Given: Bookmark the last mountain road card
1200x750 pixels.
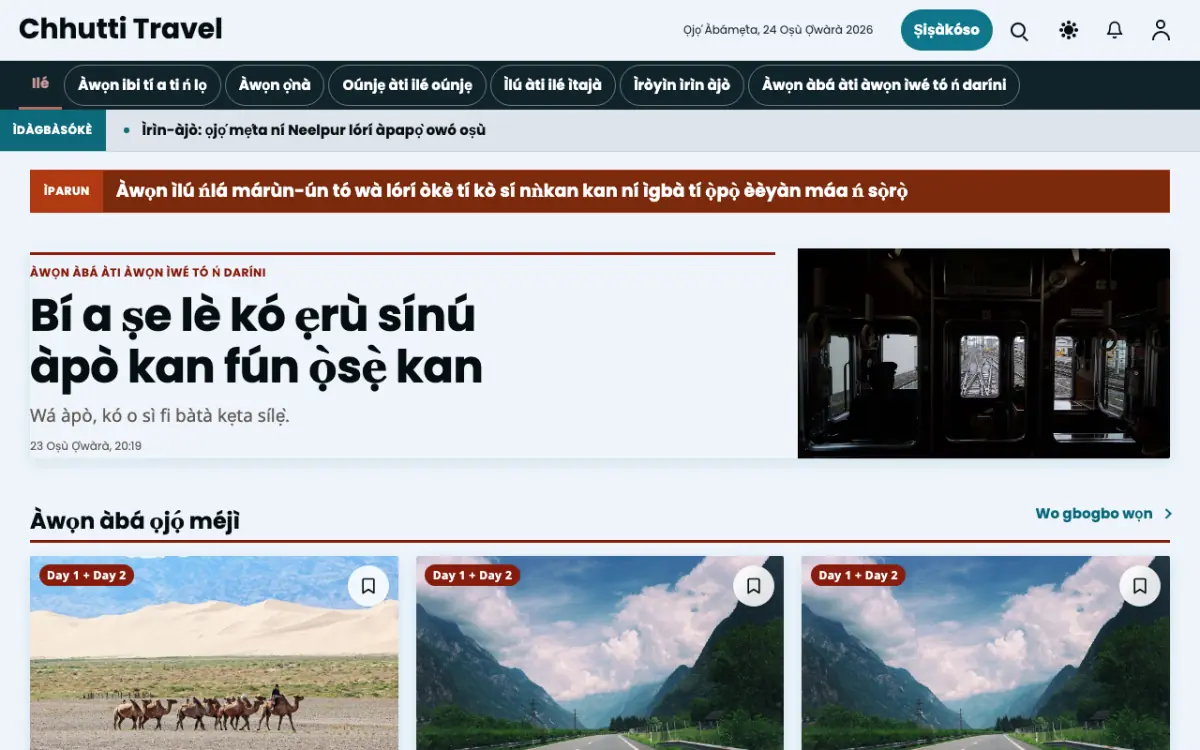Looking at the screenshot, I should [1140, 586].
